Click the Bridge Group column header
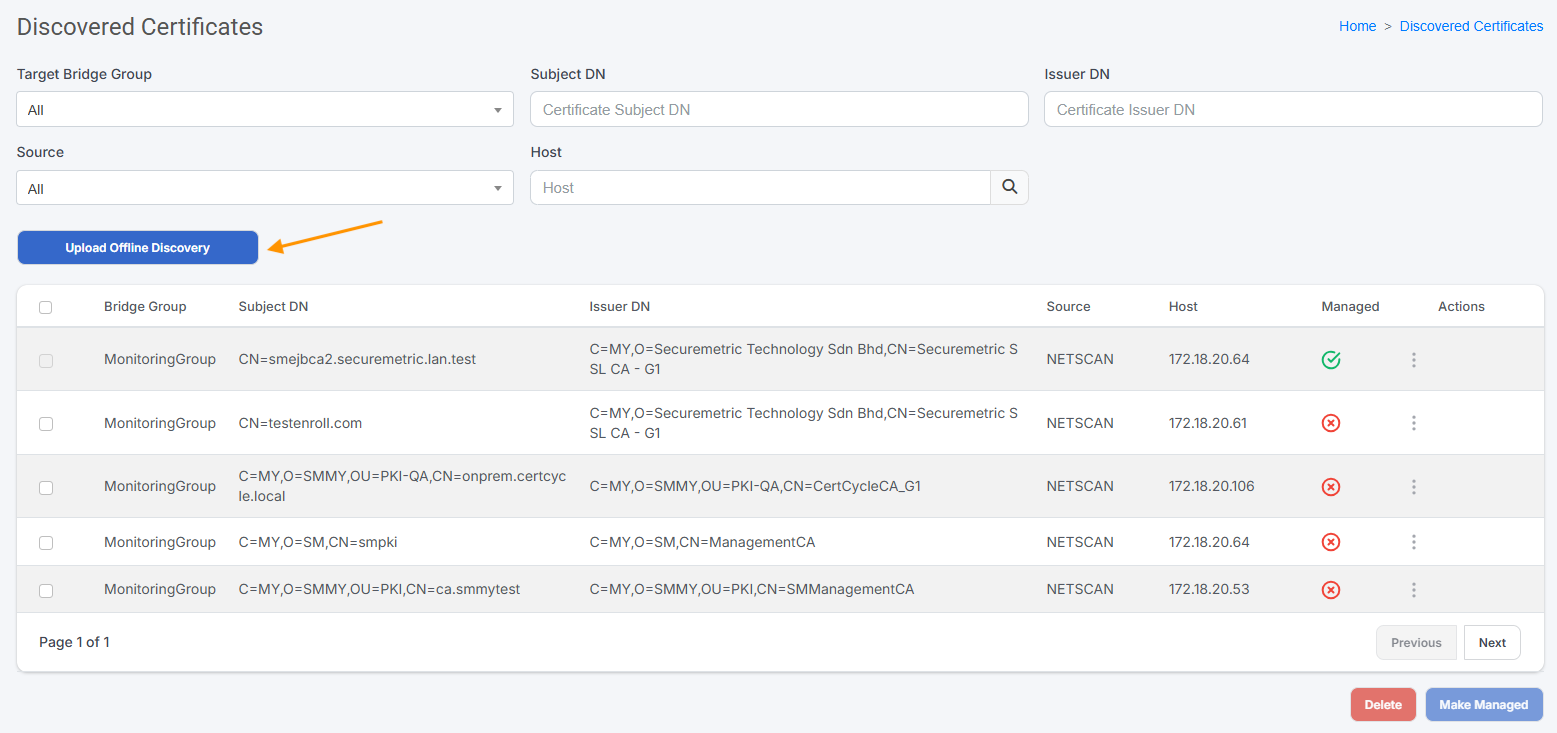 (x=145, y=307)
